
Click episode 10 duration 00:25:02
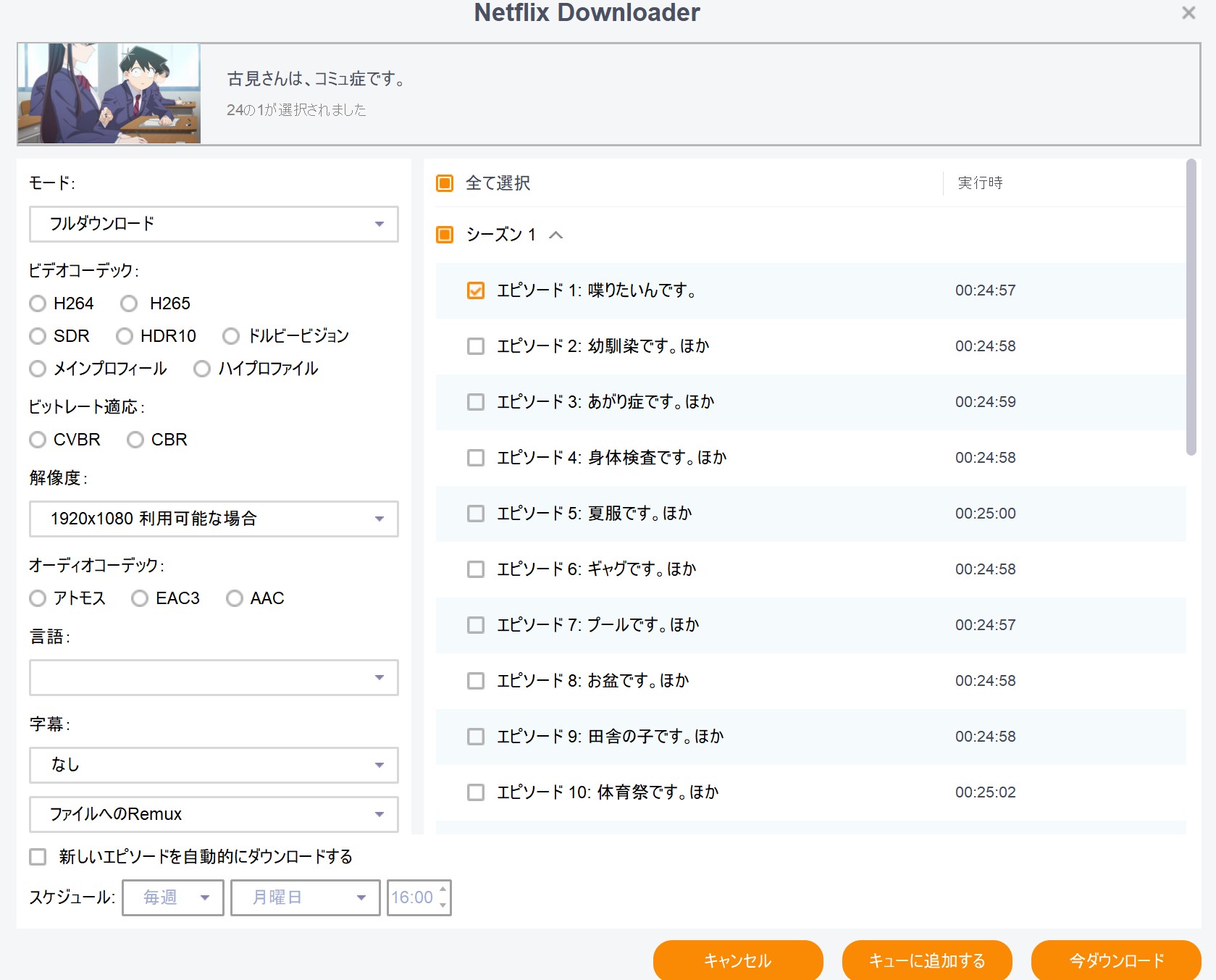tap(985, 792)
